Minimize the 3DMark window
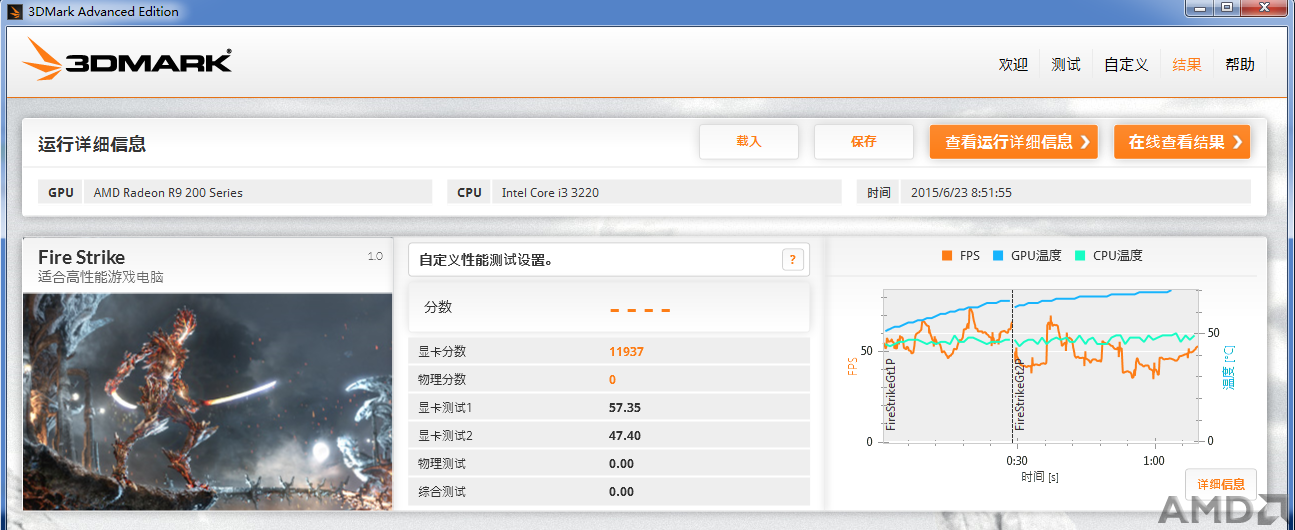This screenshot has width=1295, height=530. coord(1201,8)
